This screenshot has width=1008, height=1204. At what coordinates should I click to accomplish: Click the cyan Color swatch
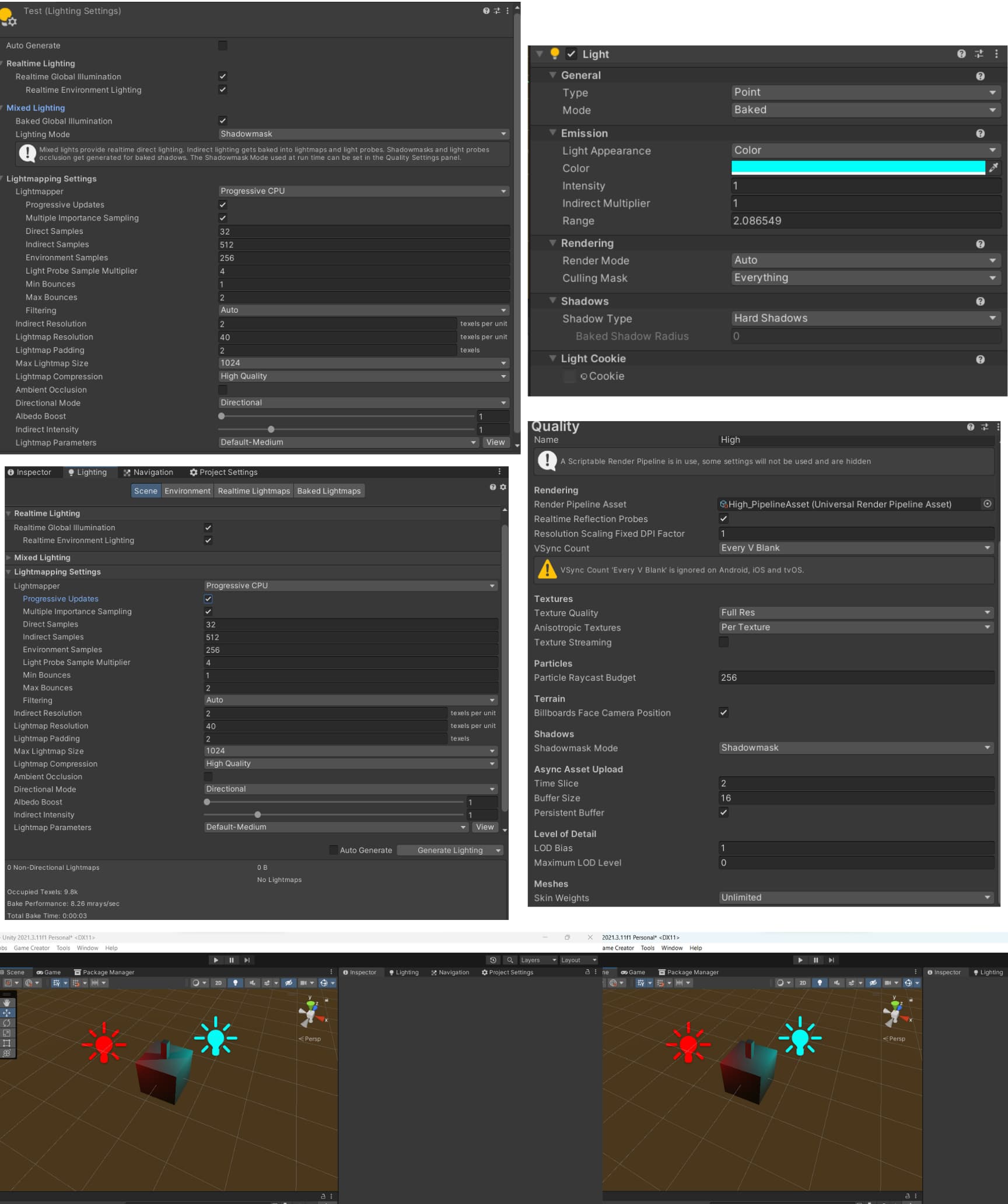(858, 167)
